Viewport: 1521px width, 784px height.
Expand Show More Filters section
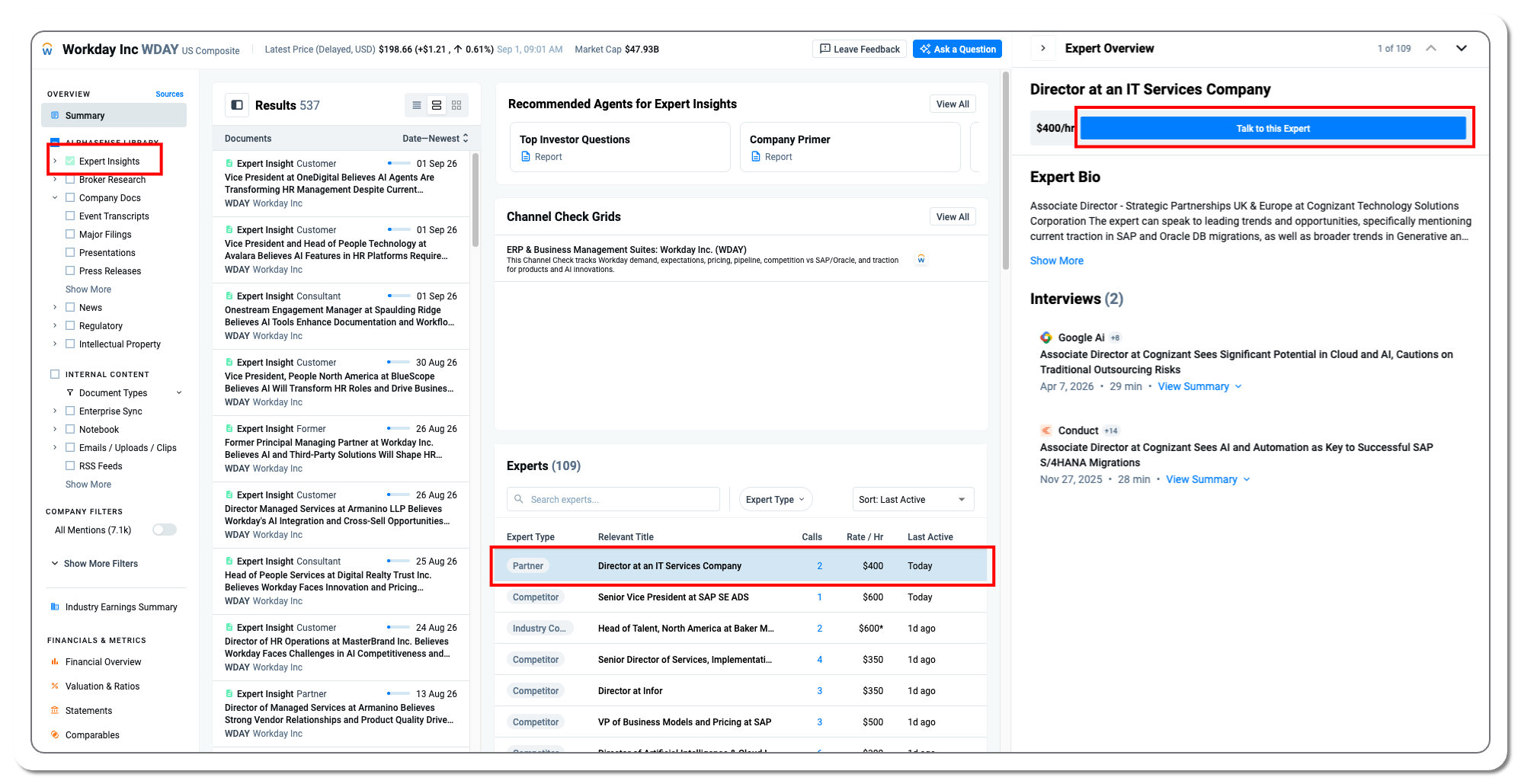click(95, 564)
